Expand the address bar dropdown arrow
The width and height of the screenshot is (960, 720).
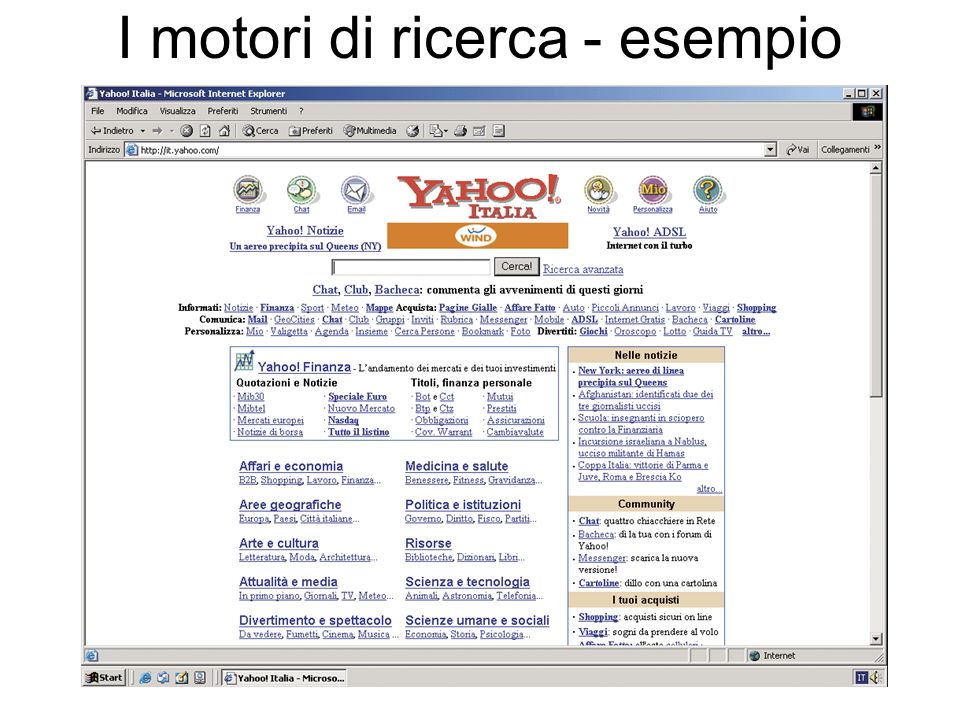771,149
